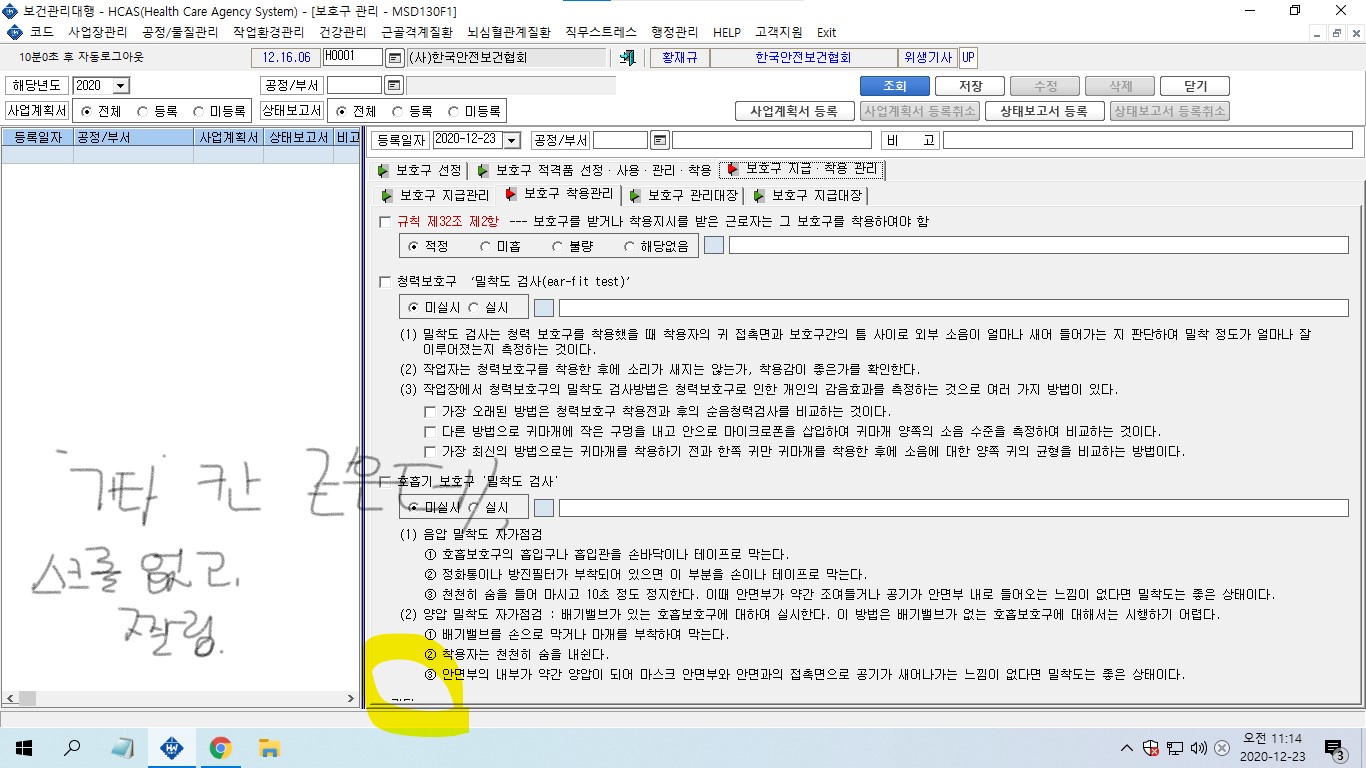
Task: Click the exit-door logout icon in the toolbar
Action: [x=628, y=58]
